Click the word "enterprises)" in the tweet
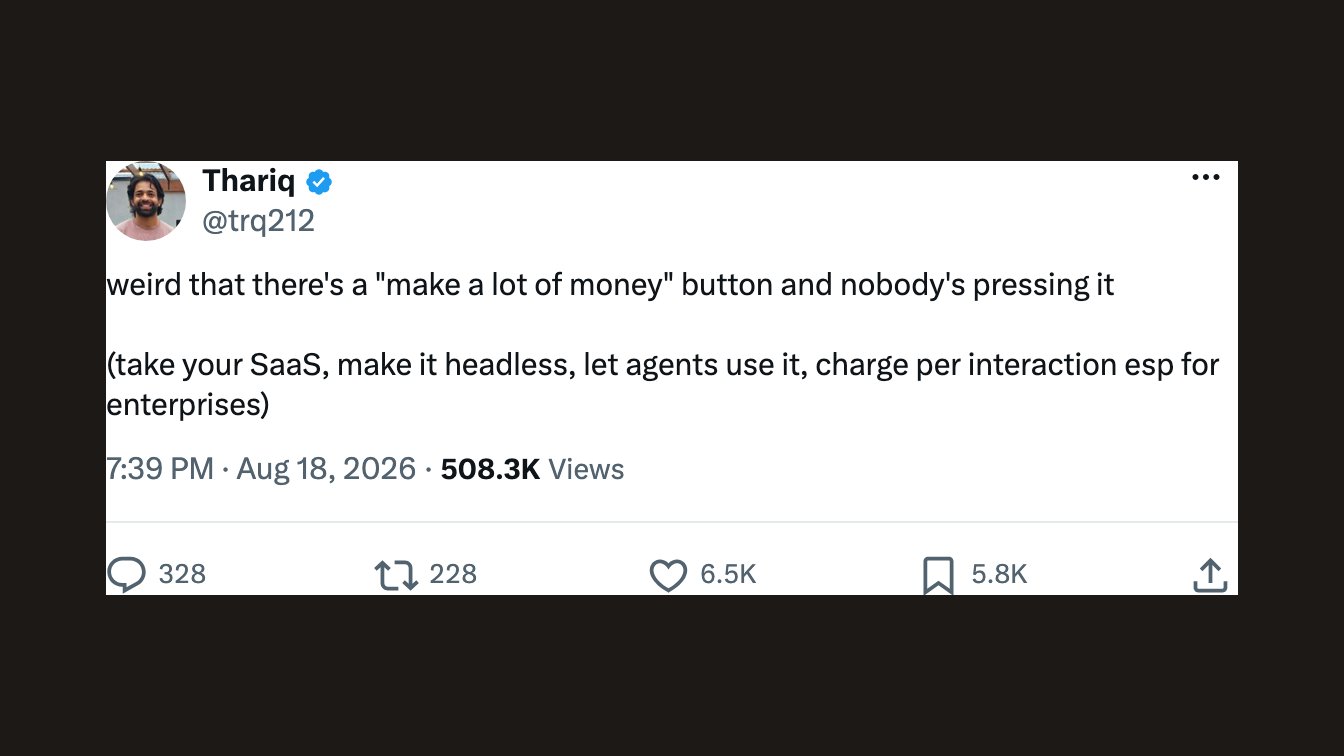1344x756 pixels. (x=188, y=405)
